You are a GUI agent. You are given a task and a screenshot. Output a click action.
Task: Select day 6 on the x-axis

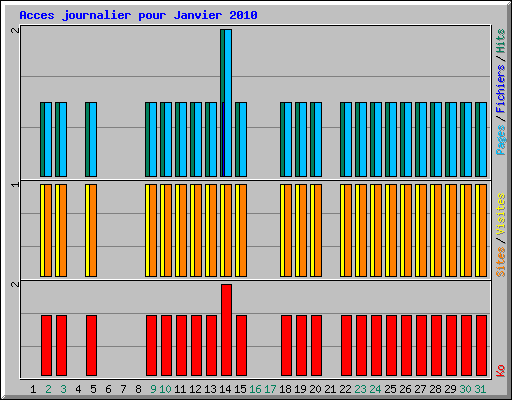[108, 389]
